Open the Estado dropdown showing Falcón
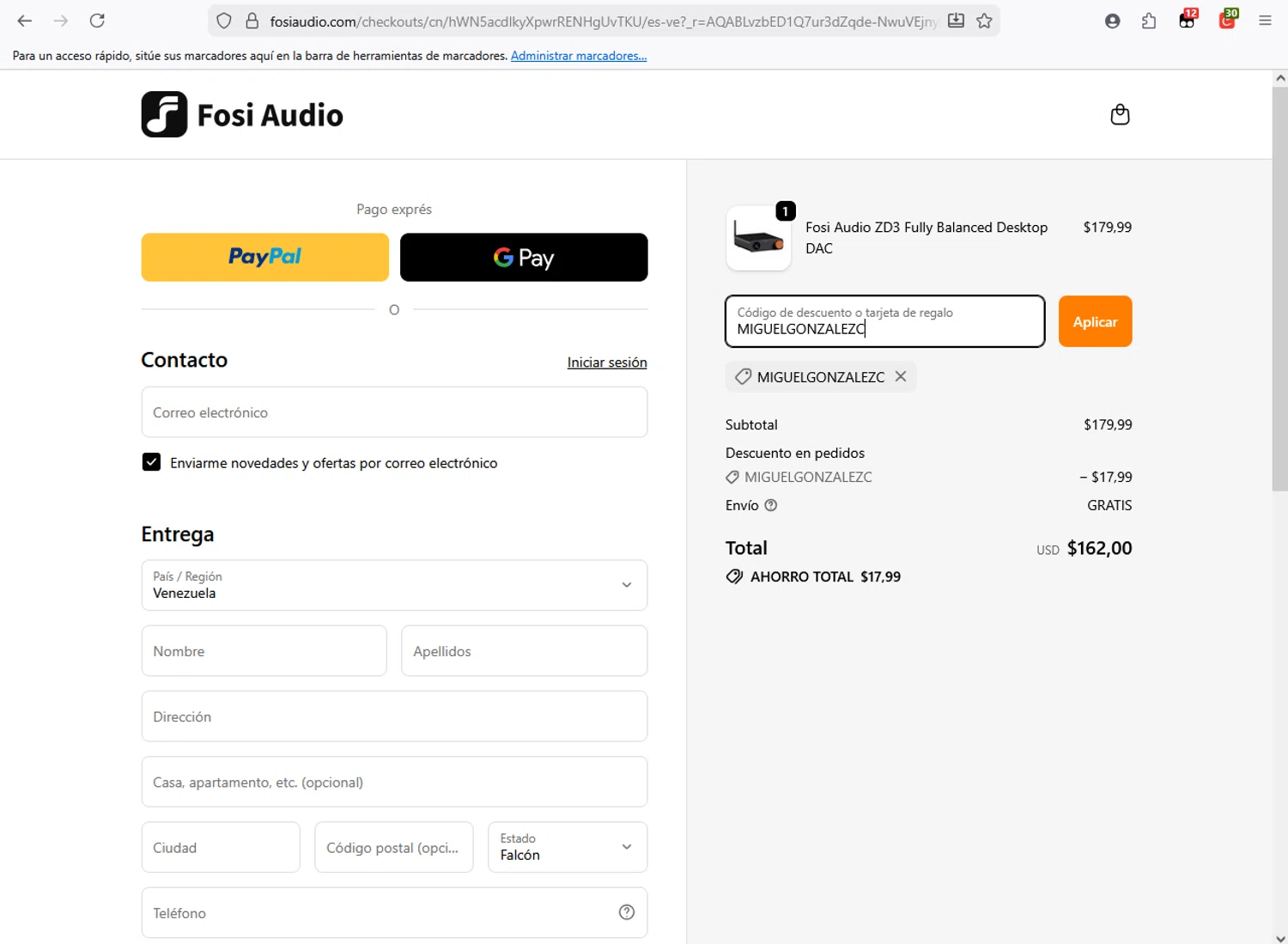This screenshot has height=944, width=1288. (568, 847)
